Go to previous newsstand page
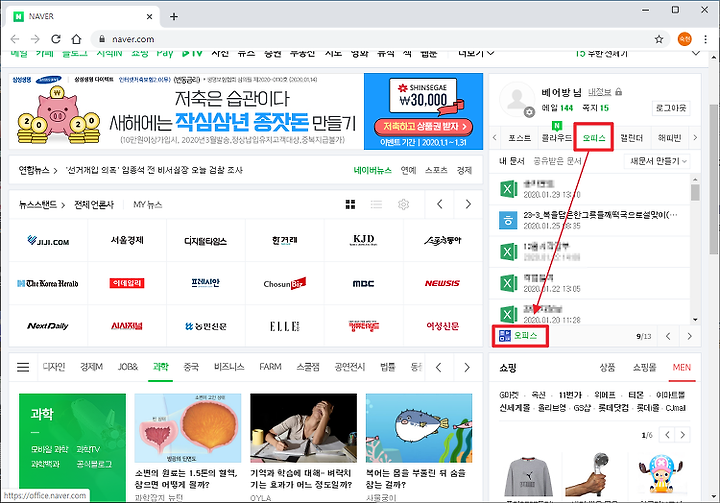This screenshot has width=720, height=503. [x=439, y=204]
